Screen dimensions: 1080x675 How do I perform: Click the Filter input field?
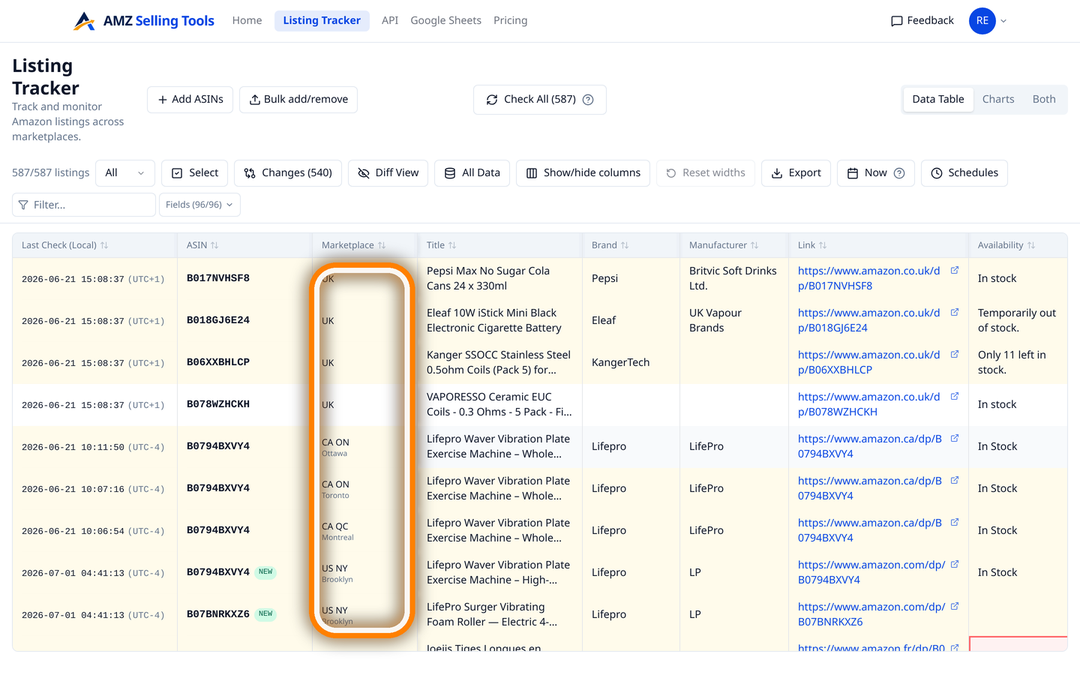[x=84, y=205]
